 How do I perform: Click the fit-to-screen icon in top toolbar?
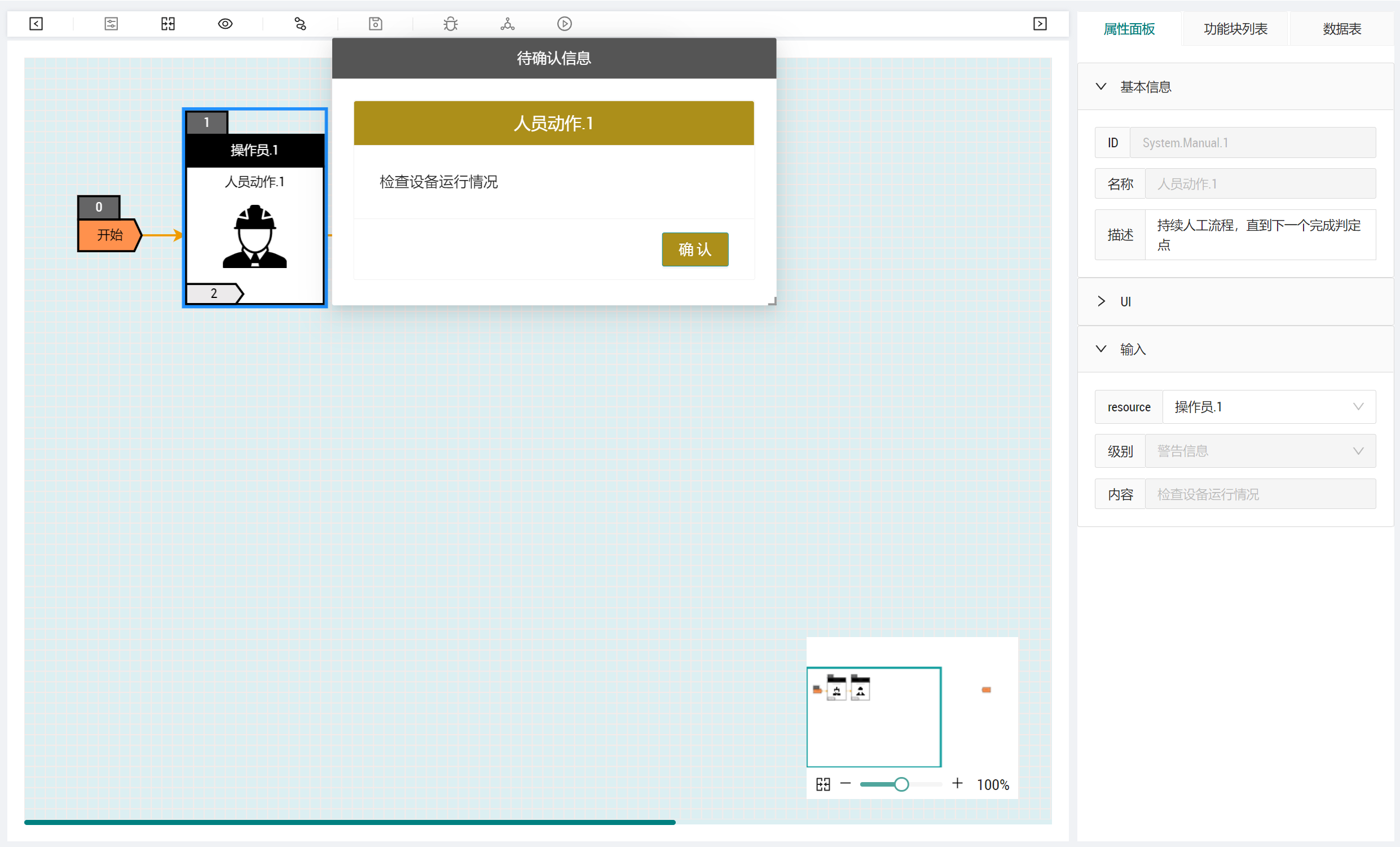point(168,24)
